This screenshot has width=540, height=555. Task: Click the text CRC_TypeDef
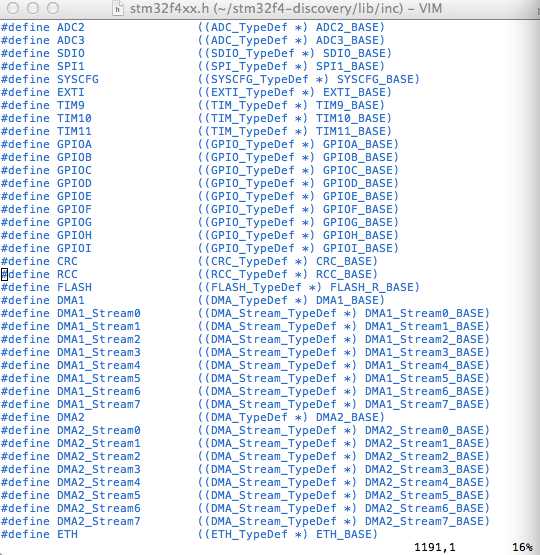(249, 262)
